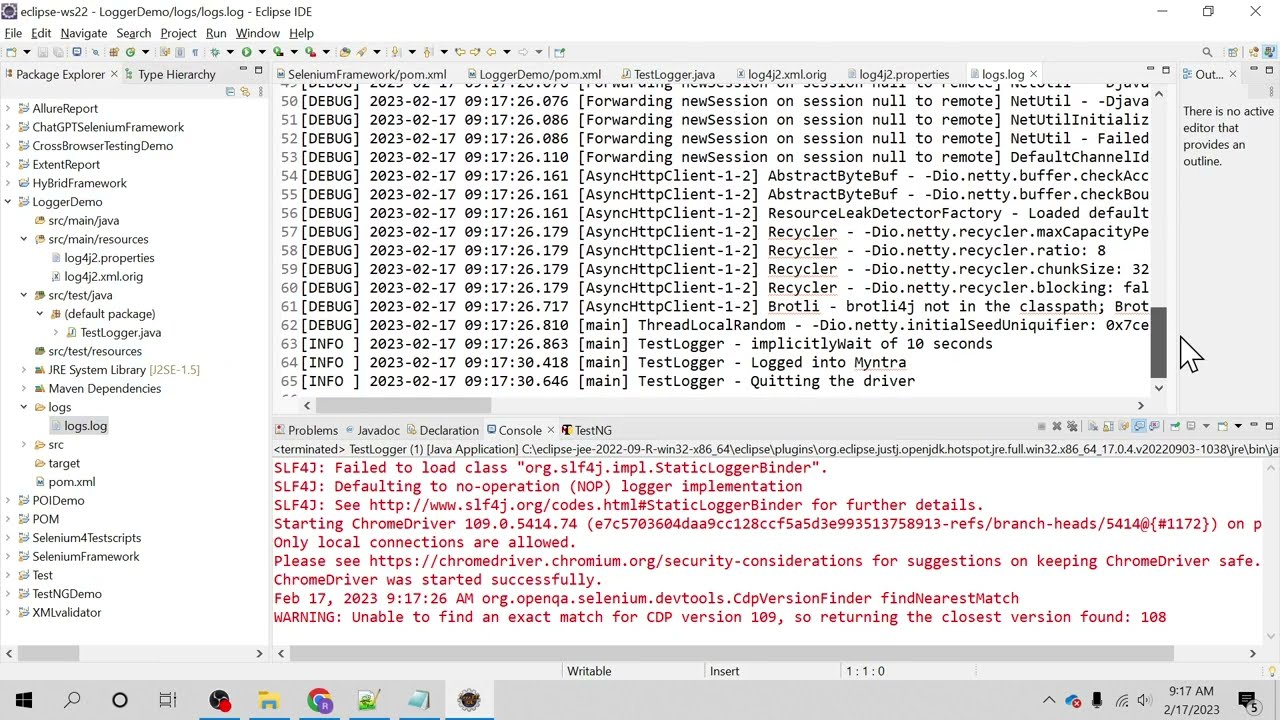Click the New Java Class icon
1280x720 pixels.
pos(130,52)
